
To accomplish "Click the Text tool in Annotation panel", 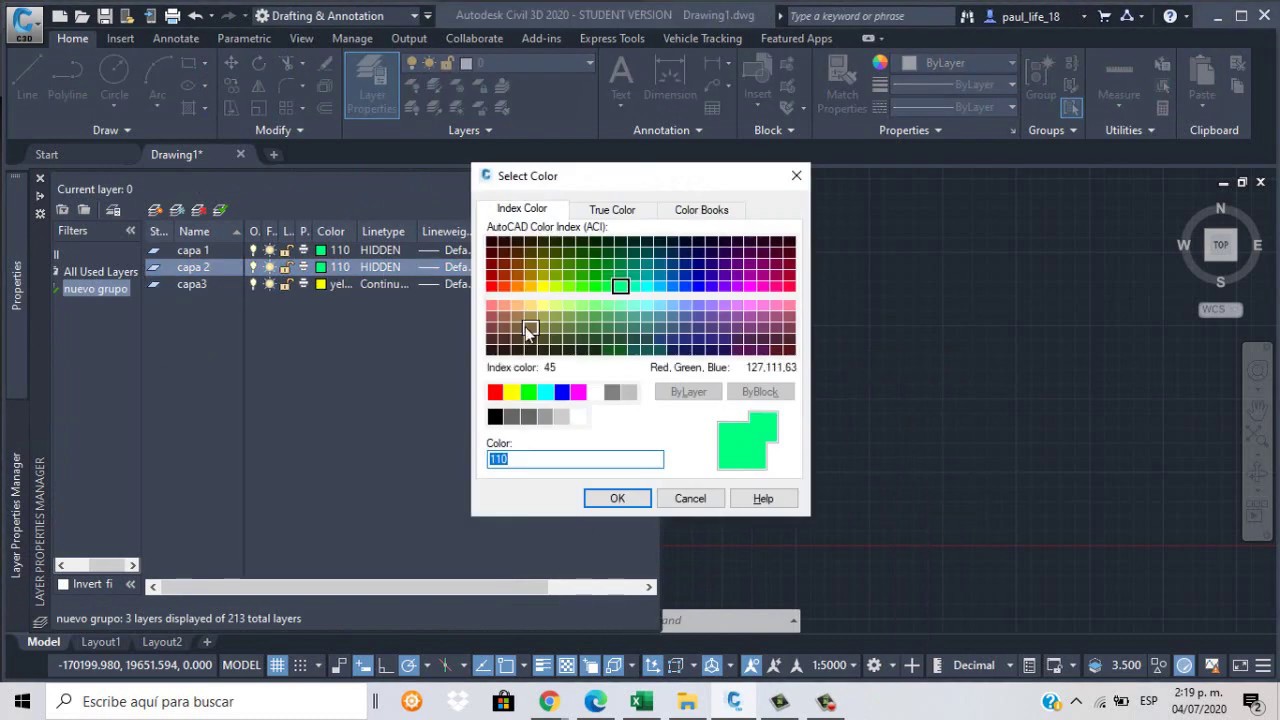I will click(x=621, y=78).
